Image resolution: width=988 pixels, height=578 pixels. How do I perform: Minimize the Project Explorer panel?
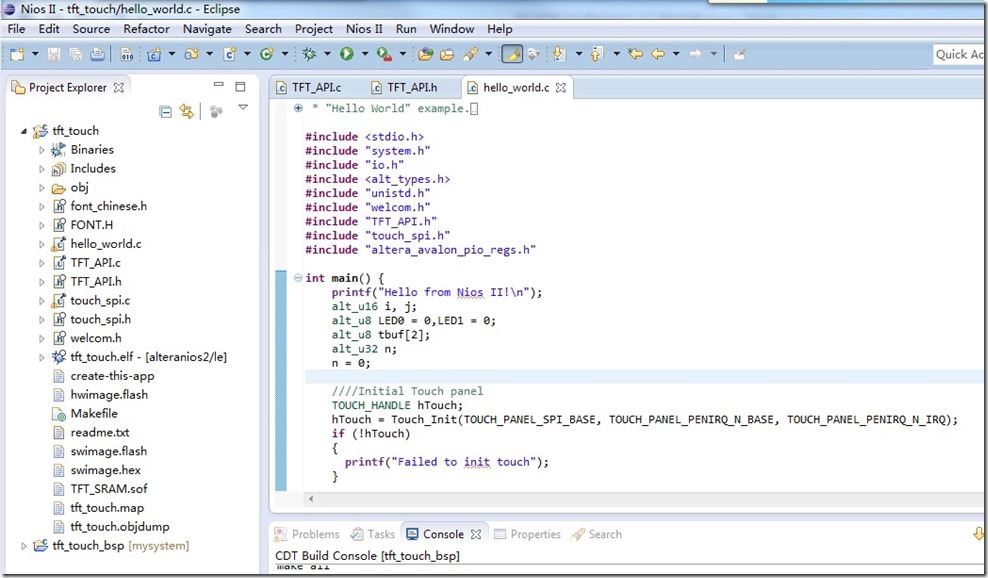(219, 84)
